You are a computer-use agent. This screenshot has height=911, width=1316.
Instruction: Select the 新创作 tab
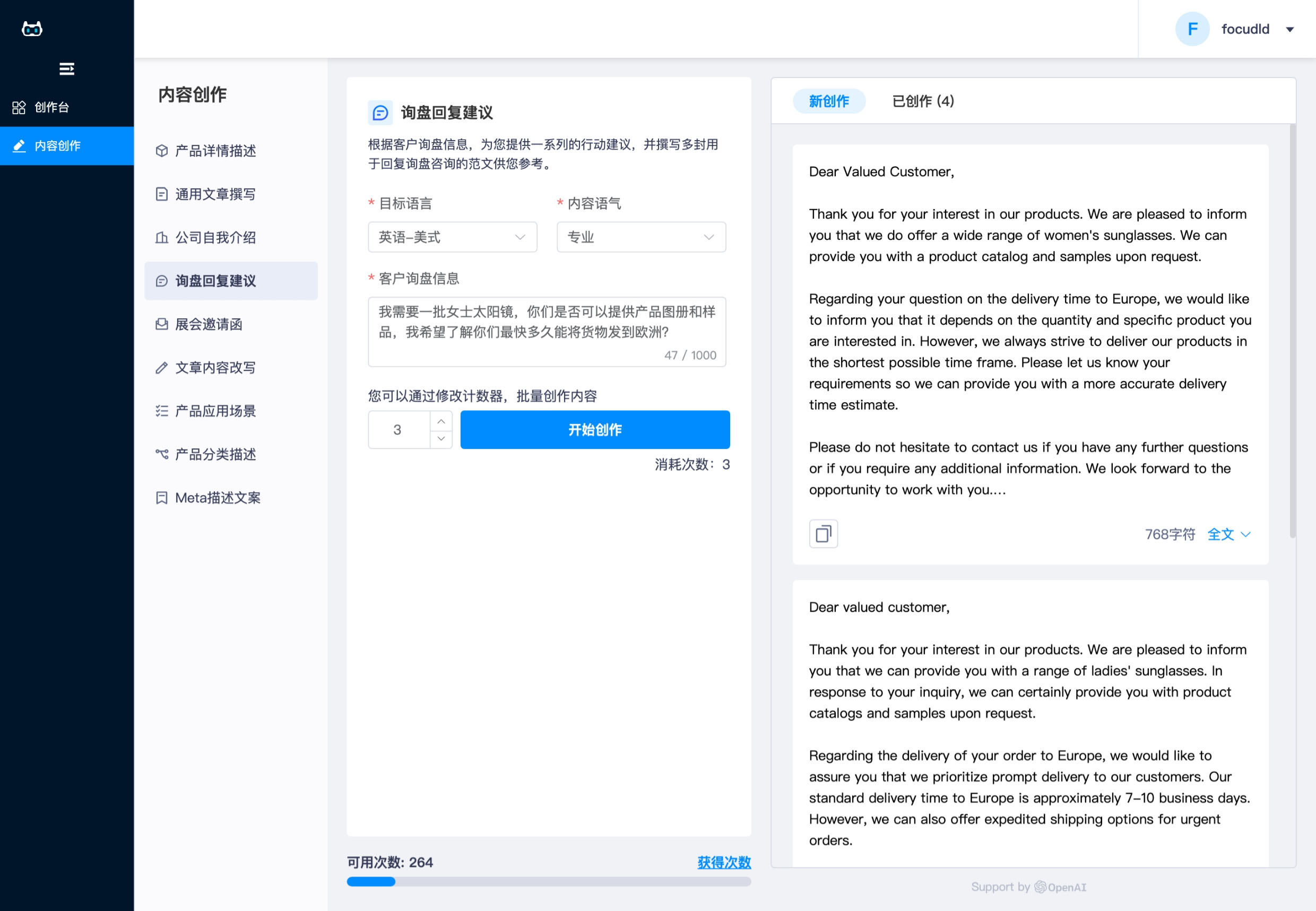coord(828,101)
